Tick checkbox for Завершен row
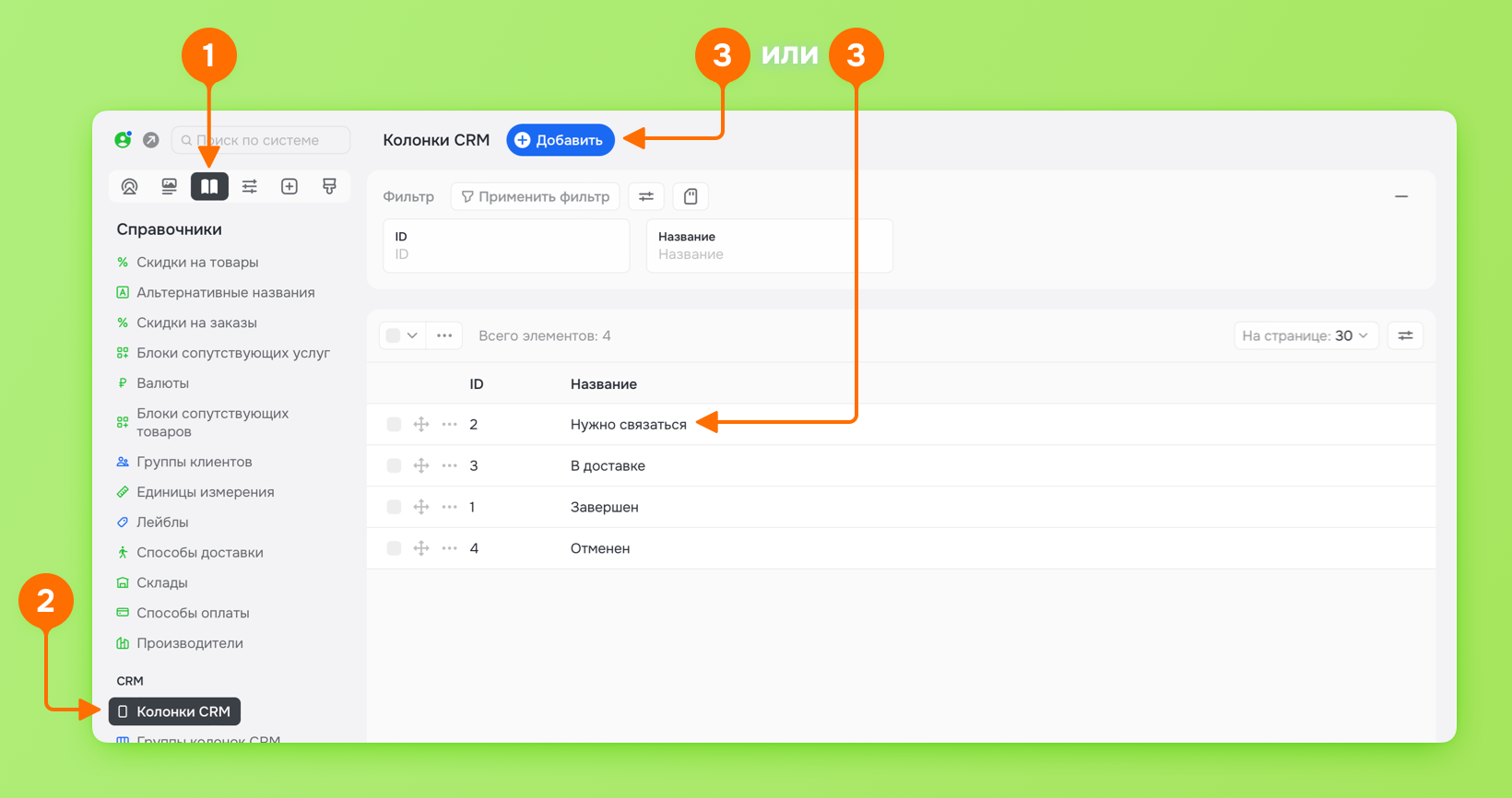This screenshot has width=1512, height=798. (x=394, y=507)
